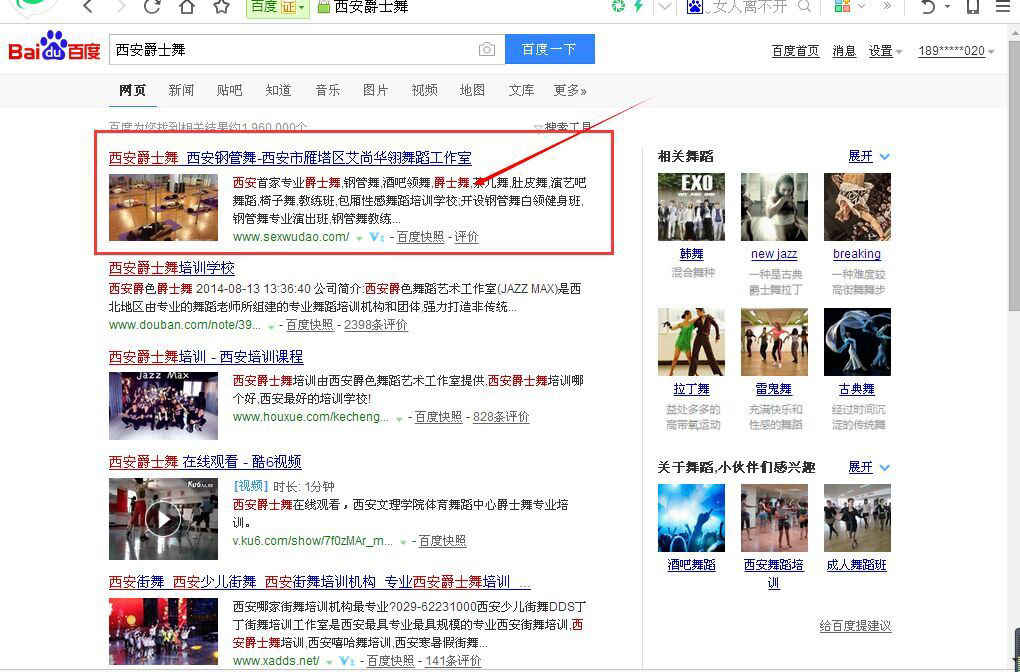Open the 更多» tab menu
Screen dimensions: 1020x672
point(570,90)
